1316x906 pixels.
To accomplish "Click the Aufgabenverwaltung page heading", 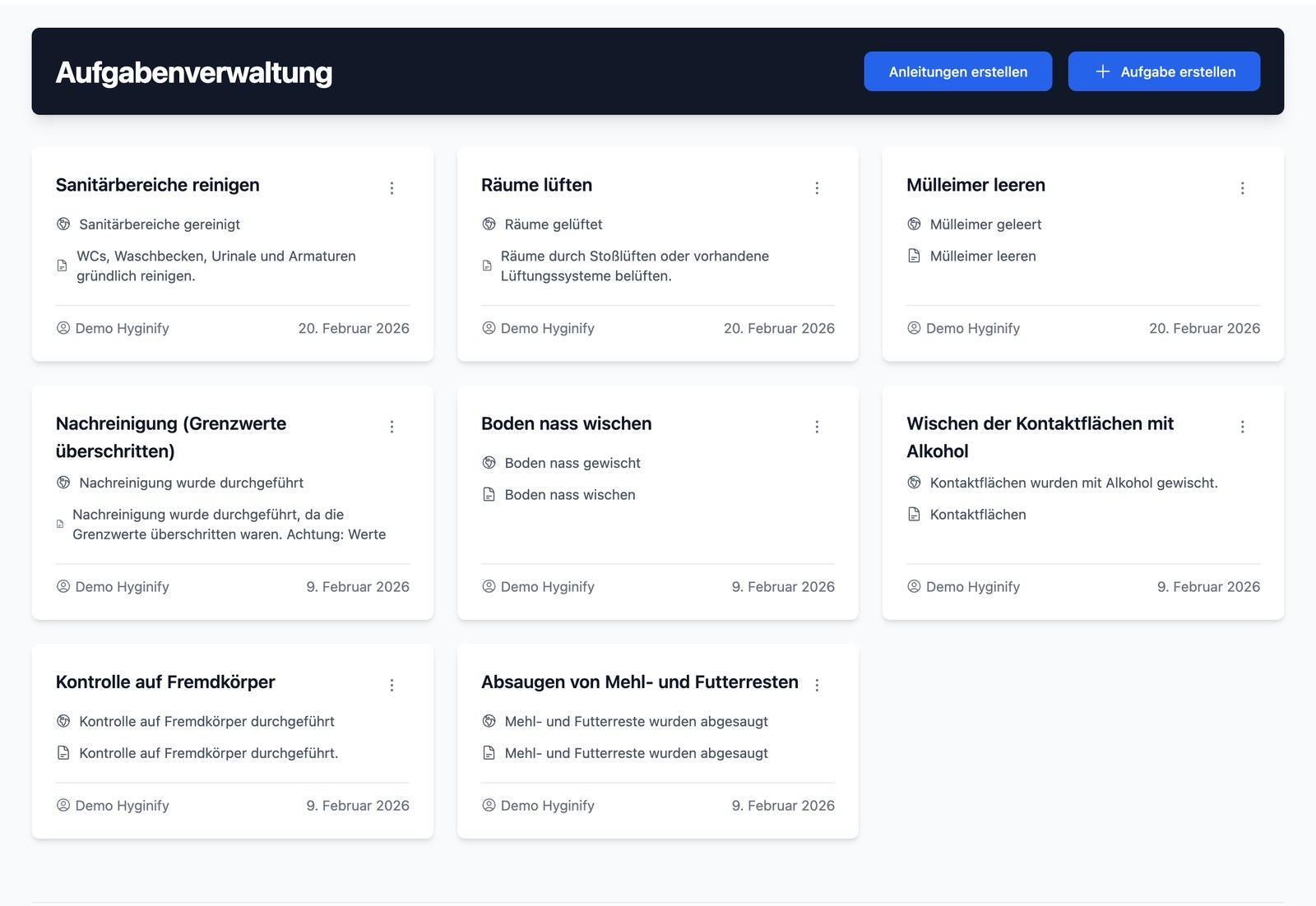I will pyautogui.click(x=194, y=72).
